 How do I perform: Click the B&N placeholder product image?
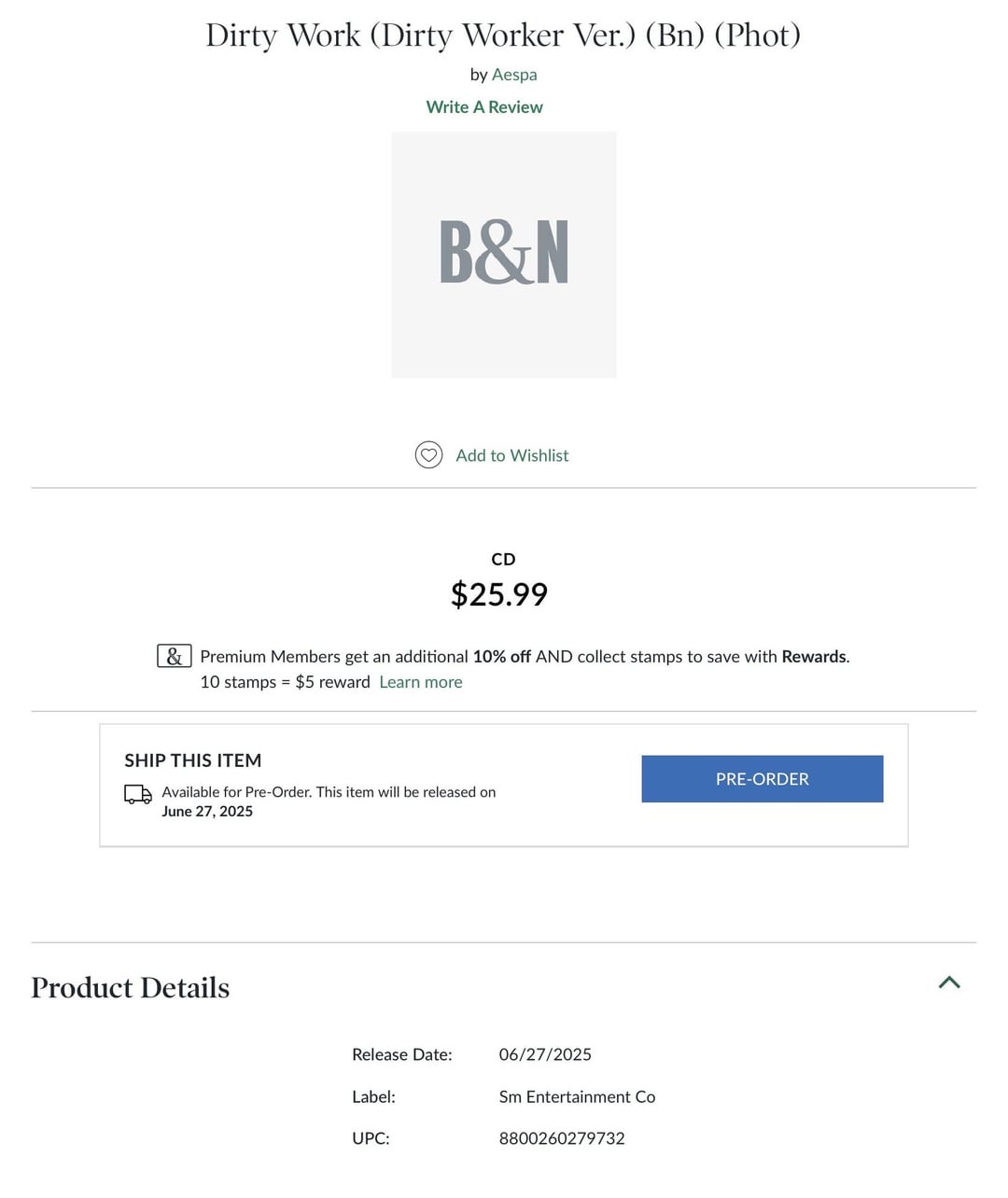503,254
